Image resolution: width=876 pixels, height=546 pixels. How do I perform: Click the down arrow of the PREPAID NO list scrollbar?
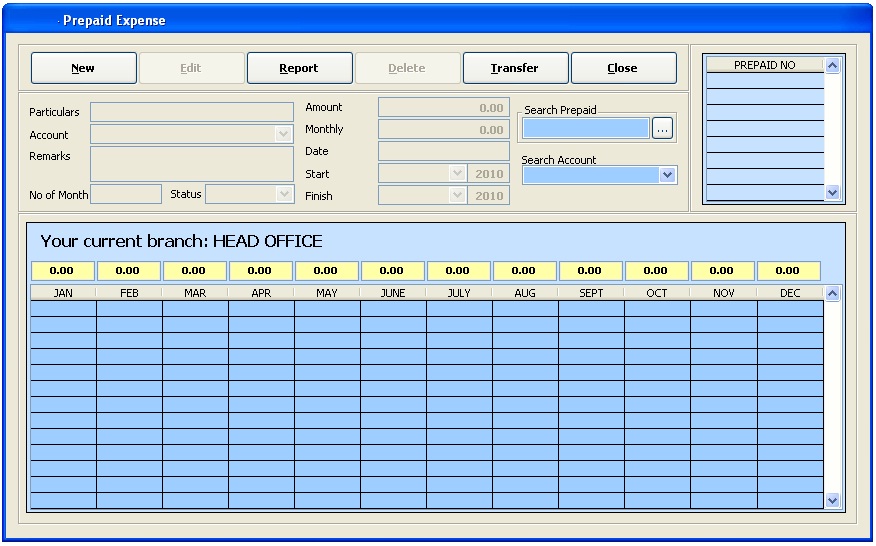point(832,193)
